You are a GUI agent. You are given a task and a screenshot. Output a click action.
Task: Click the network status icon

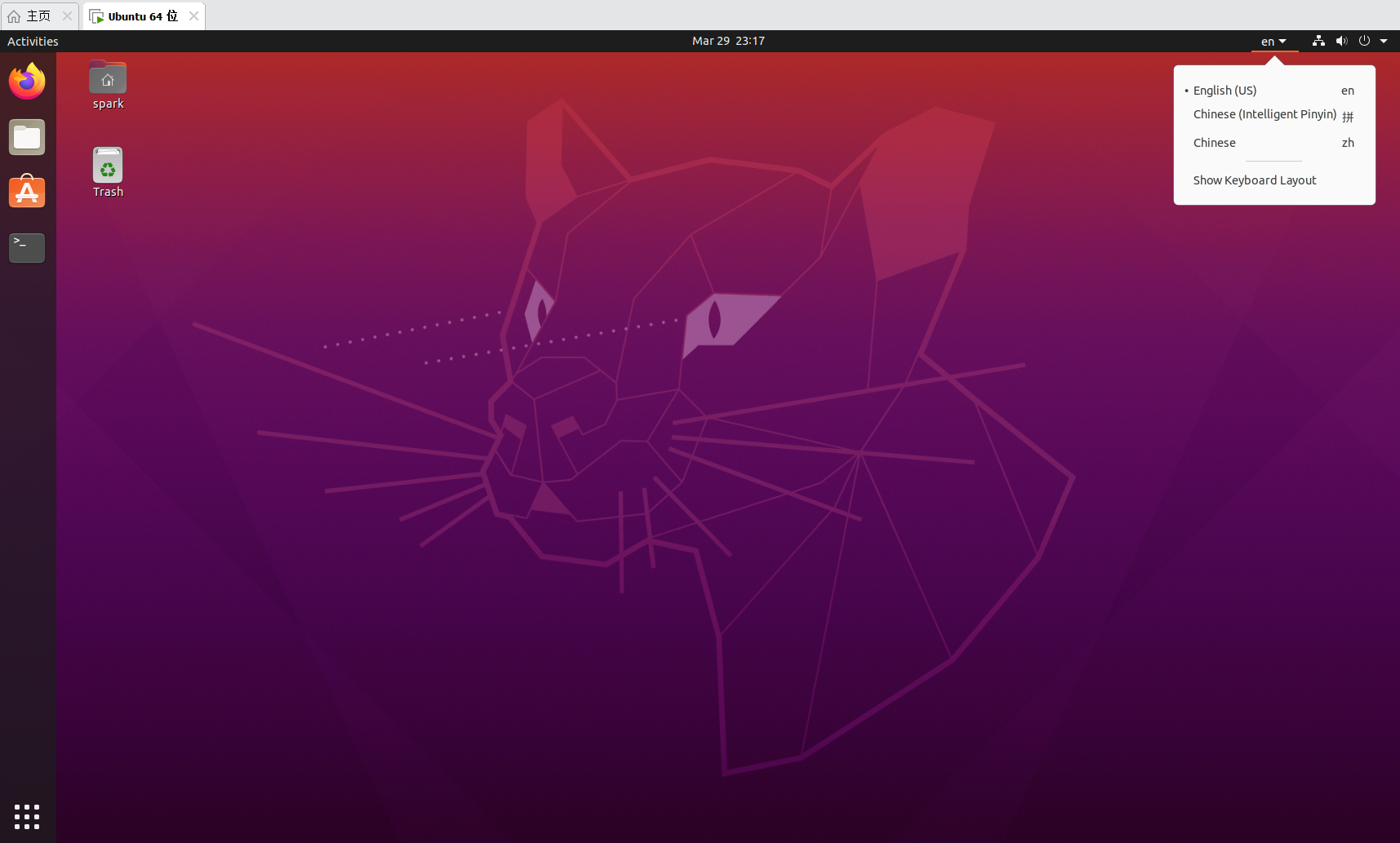pyautogui.click(x=1318, y=41)
